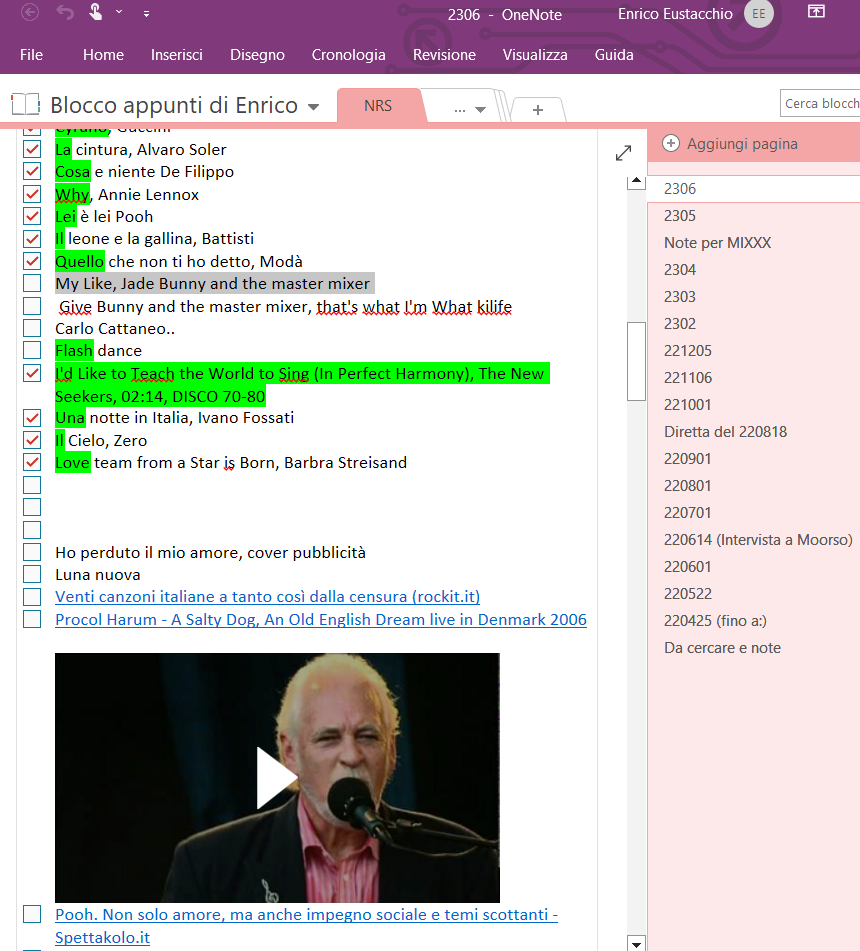
Task: Uncheck Il Cielo, Zero checkbox
Action: point(32,440)
